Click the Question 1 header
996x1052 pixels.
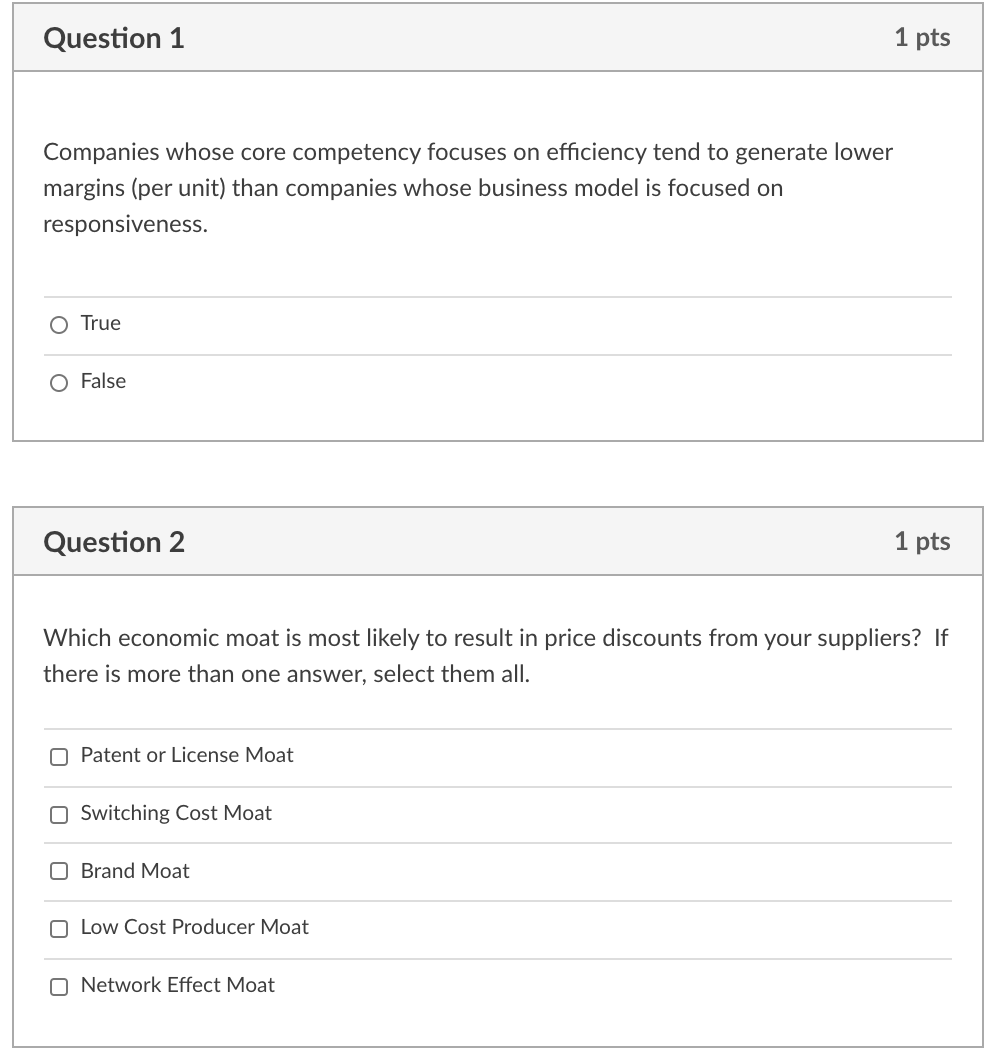click(114, 37)
